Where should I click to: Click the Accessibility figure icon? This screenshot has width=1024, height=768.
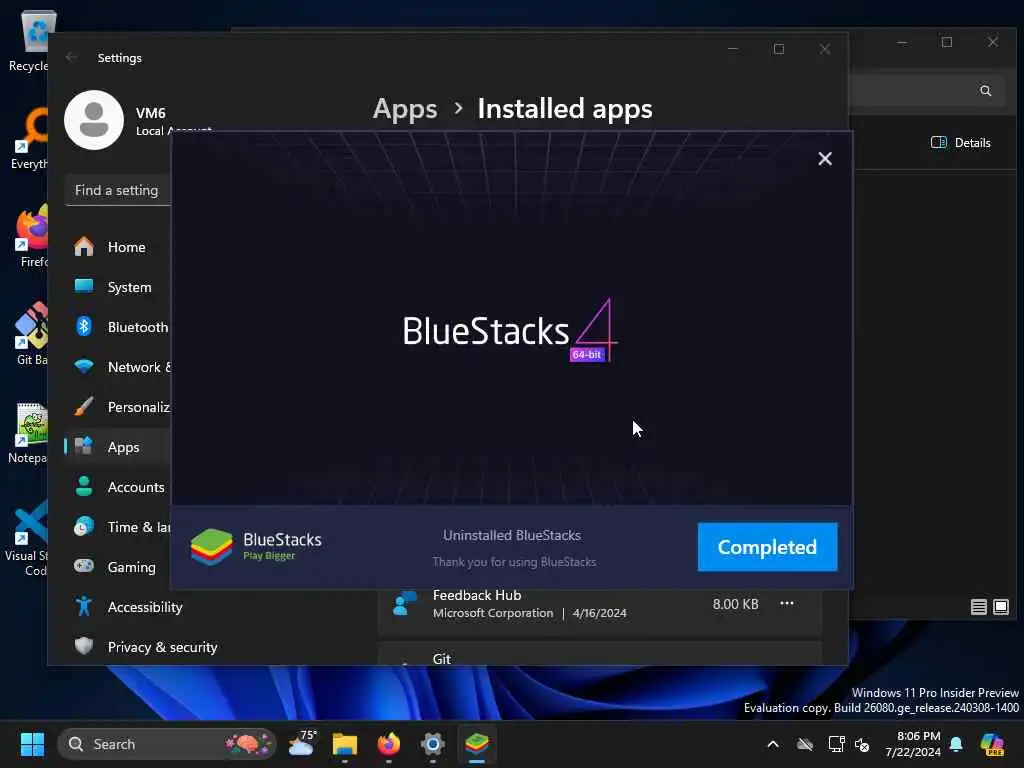pos(84,606)
